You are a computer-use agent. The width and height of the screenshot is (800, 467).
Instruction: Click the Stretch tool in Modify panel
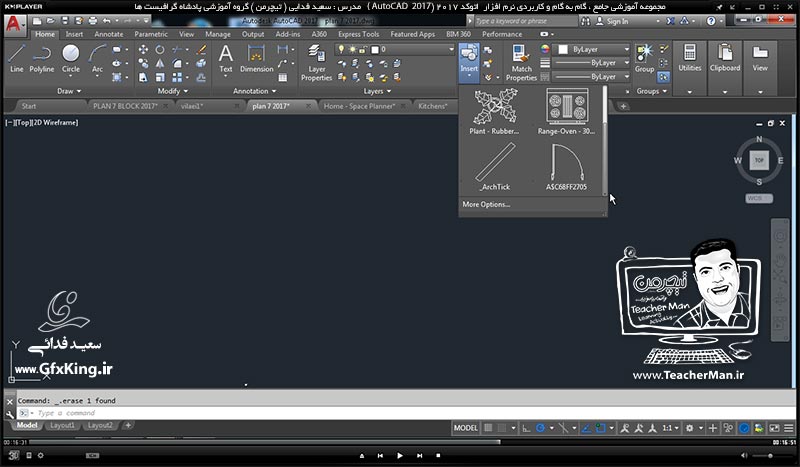(143, 78)
